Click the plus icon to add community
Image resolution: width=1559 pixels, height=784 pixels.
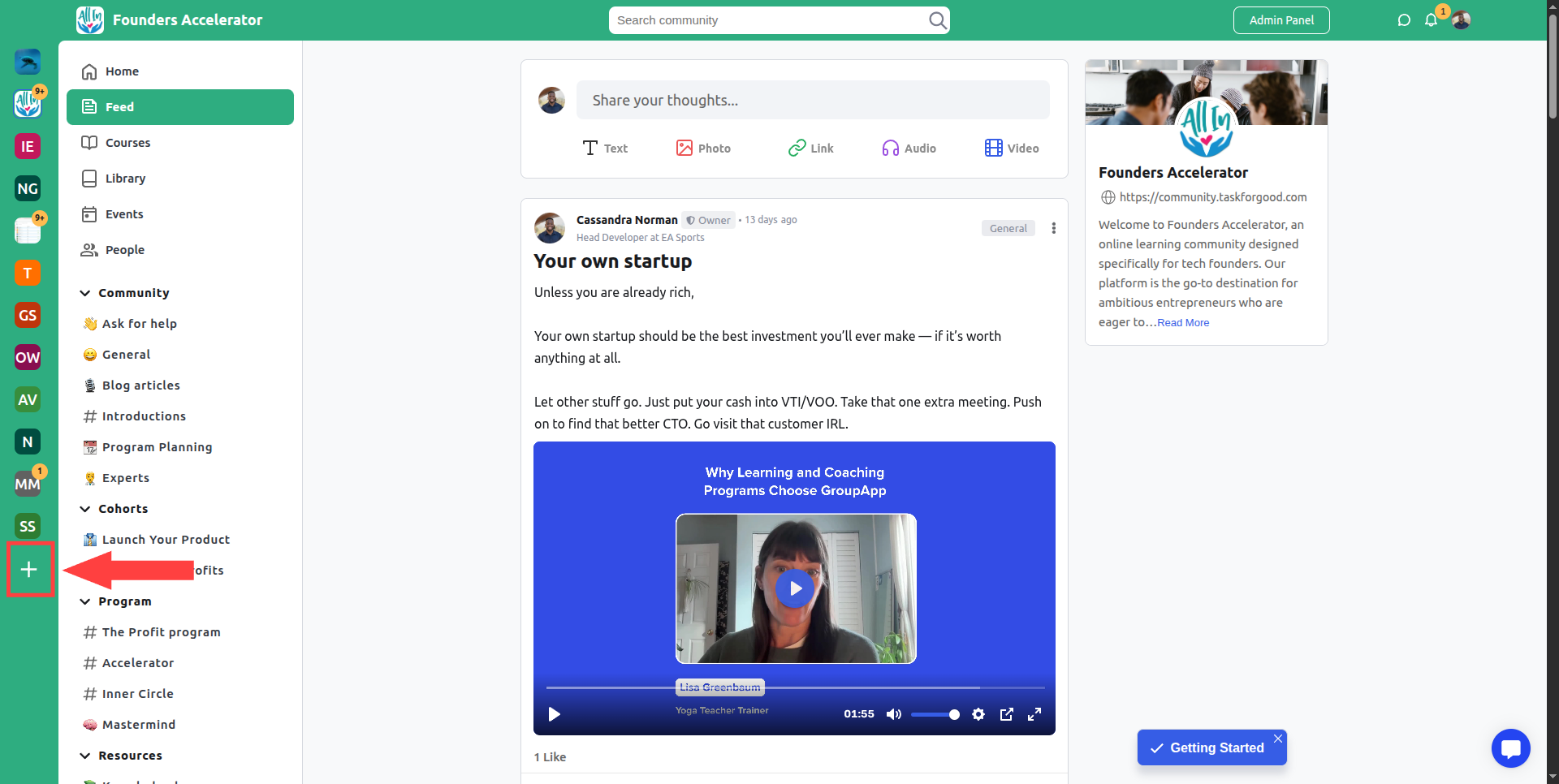pos(29,570)
